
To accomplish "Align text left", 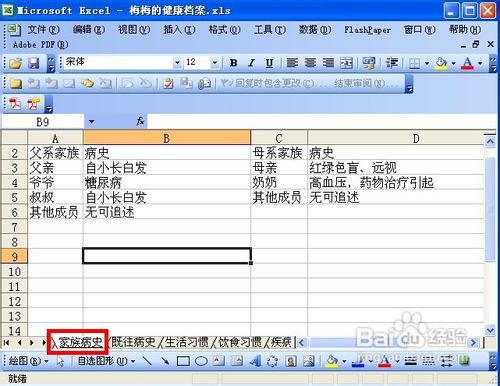I will pos(292,63).
